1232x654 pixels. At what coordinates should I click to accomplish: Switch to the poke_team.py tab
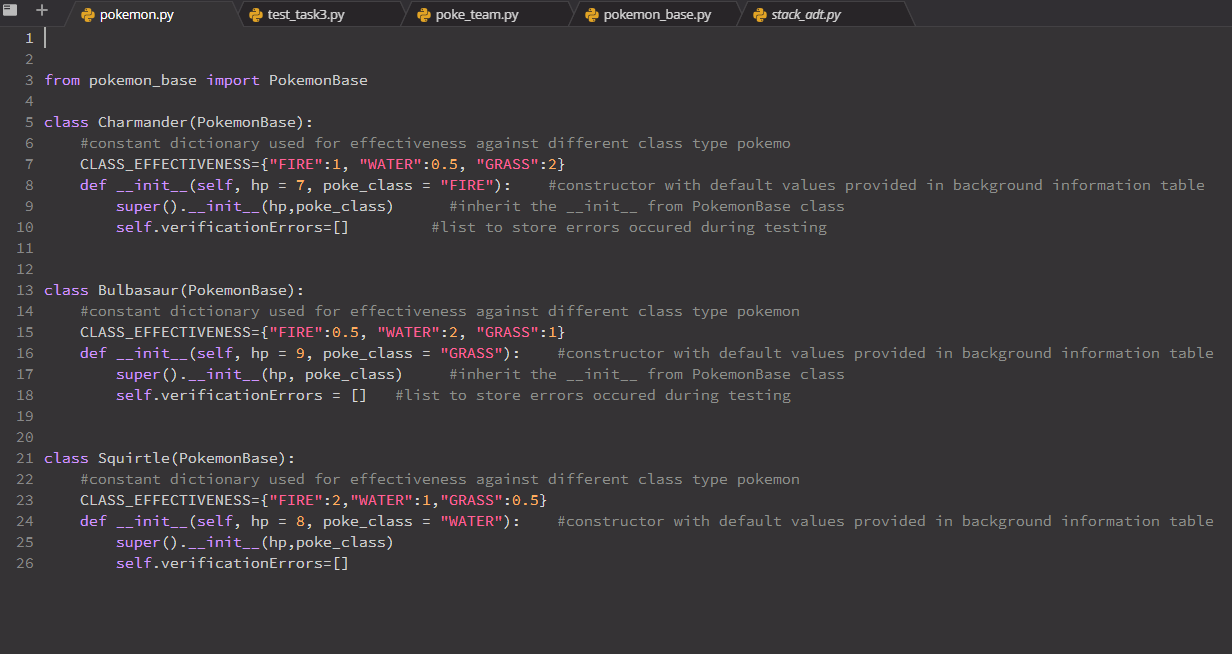(478, 14)
